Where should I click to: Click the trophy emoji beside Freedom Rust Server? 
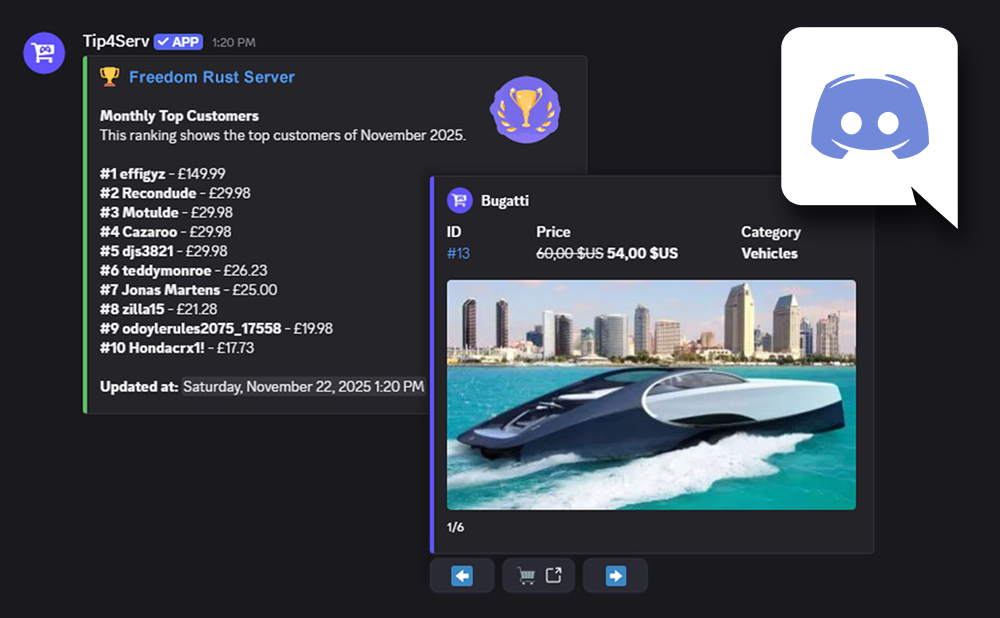click(109, 77)
